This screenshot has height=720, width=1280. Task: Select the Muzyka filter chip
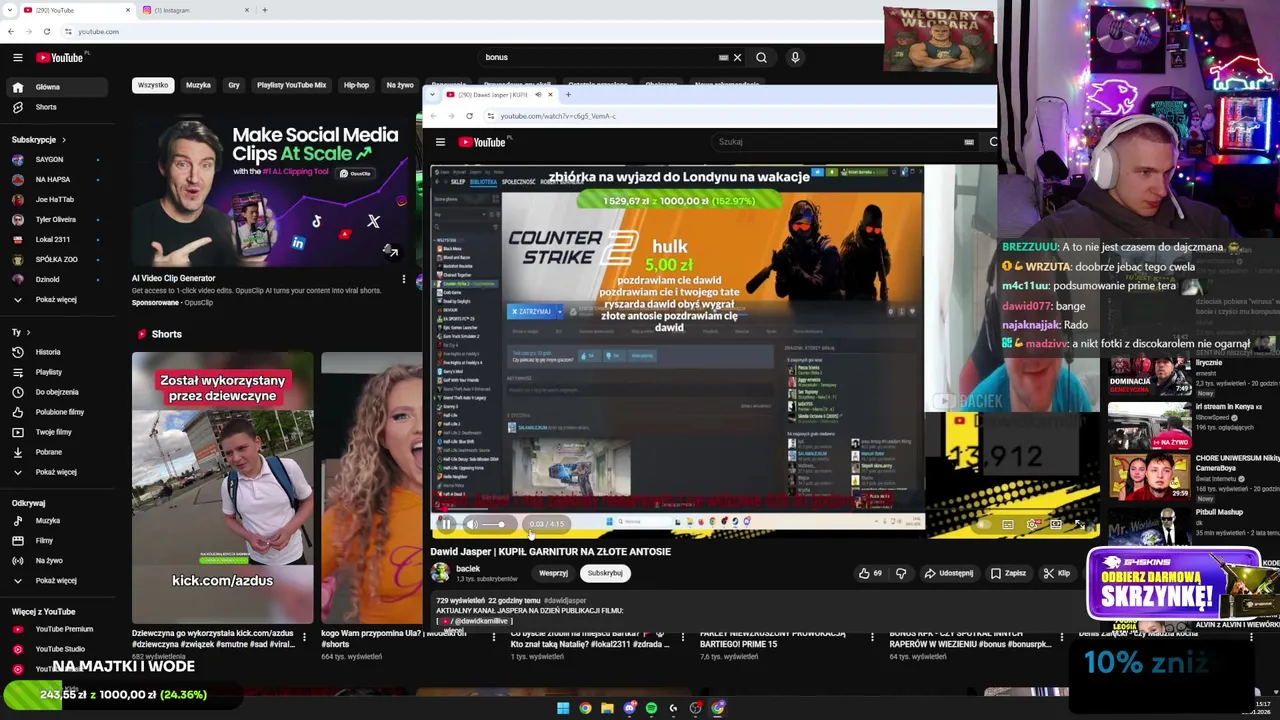pos(198,86)
